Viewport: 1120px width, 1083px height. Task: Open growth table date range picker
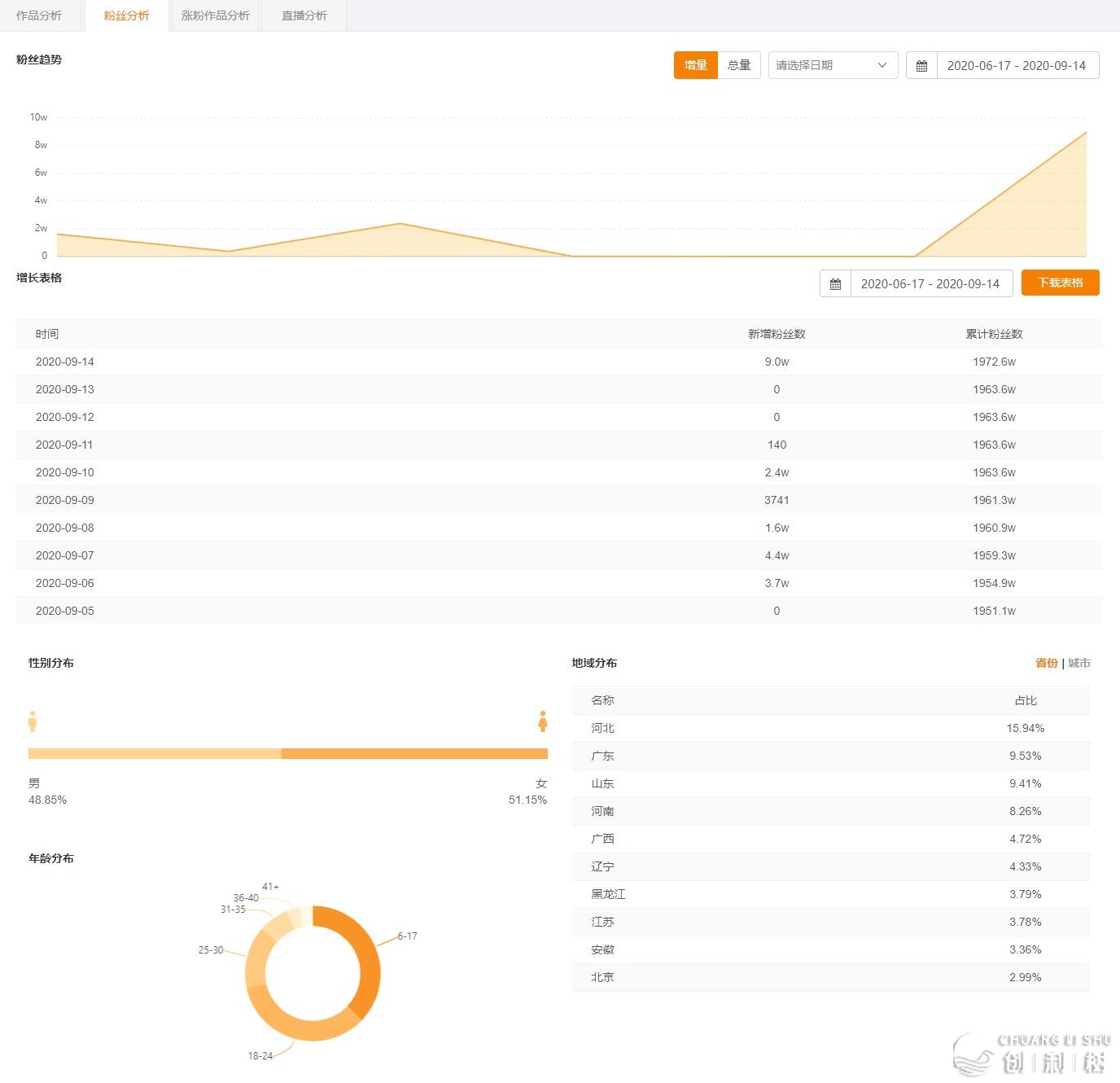930,284
